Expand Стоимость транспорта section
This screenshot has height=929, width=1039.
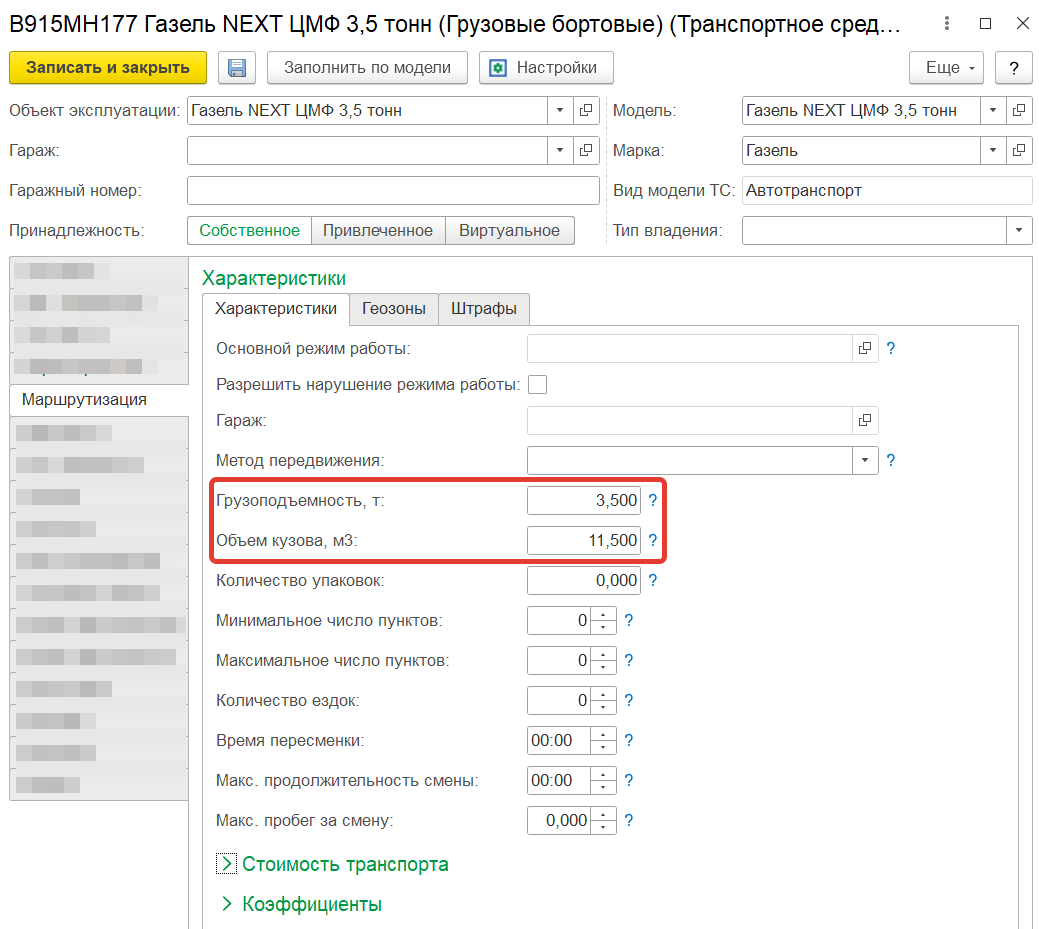click(227, 864)
